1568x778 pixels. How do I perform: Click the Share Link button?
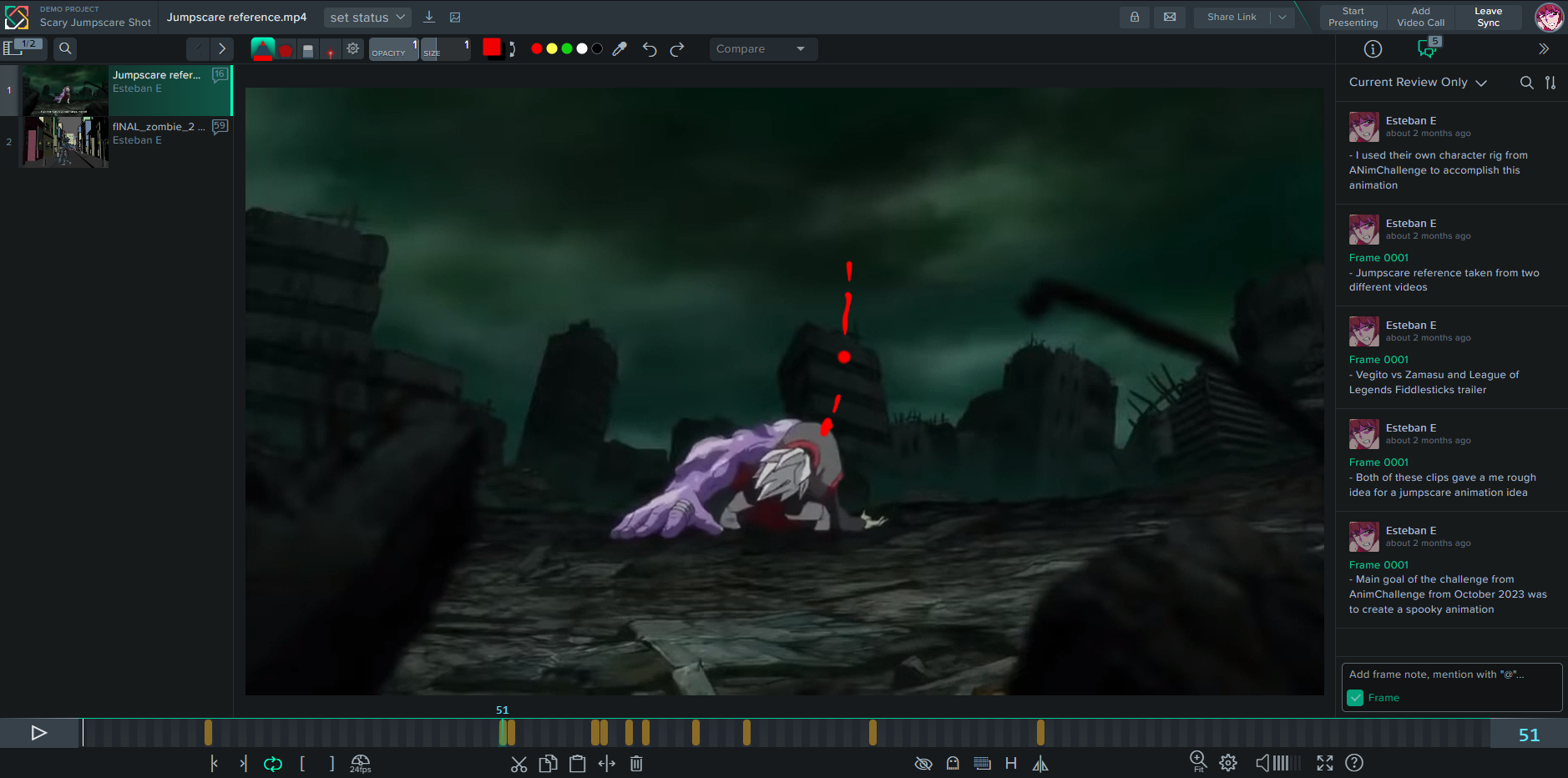coord(1232,17)
